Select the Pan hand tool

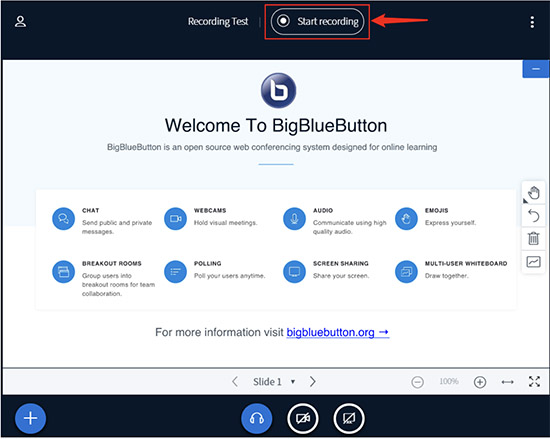(x=533, y=193)
